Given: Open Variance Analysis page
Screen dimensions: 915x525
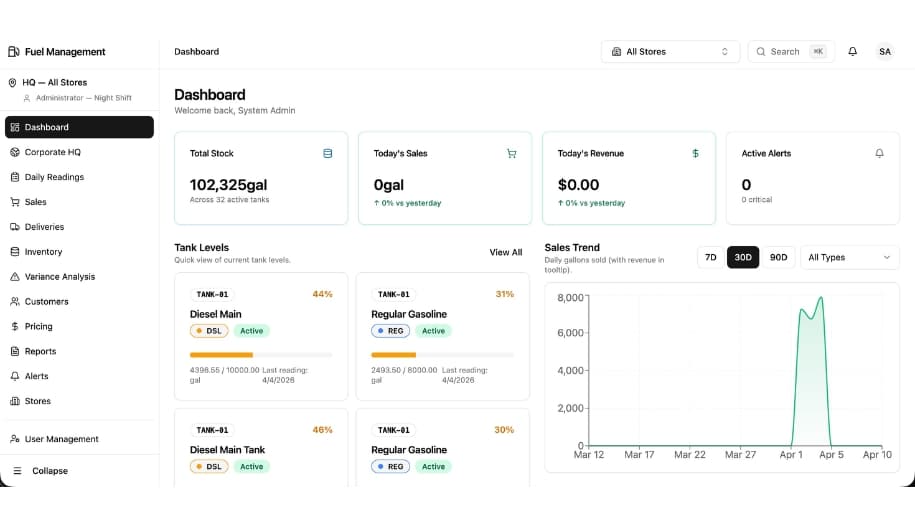Looking at the screenshot, I should point(79,276).
